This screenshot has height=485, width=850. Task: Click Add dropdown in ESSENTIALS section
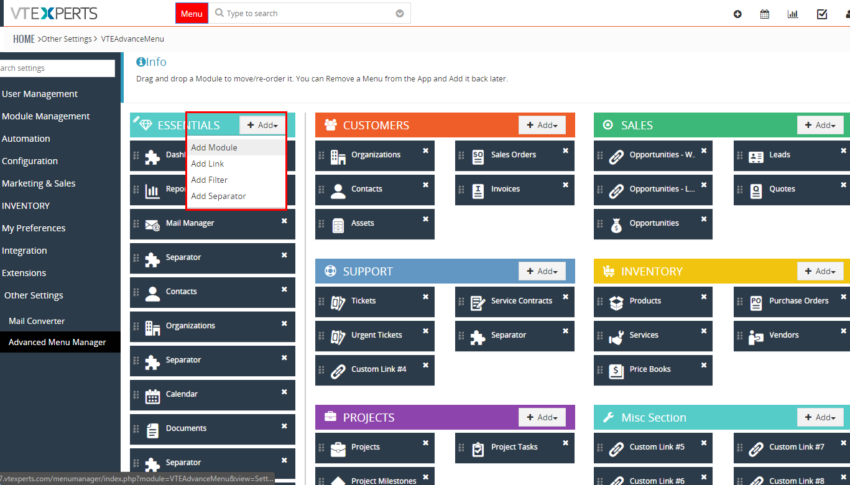pos(263,125)
